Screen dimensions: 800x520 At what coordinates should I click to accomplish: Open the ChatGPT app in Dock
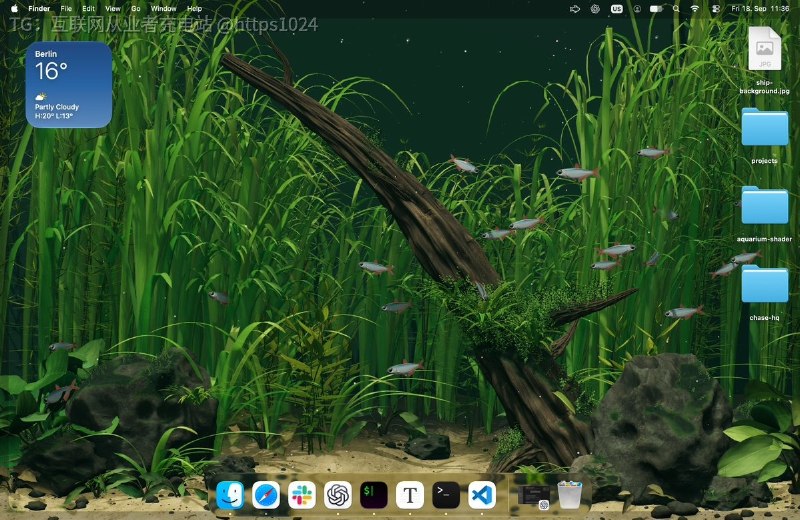coord(338,495)
